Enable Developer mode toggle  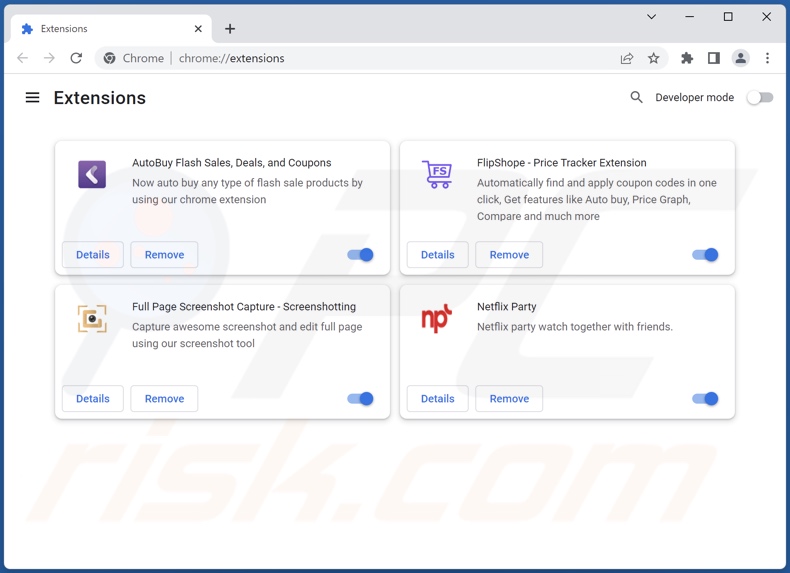760,97
